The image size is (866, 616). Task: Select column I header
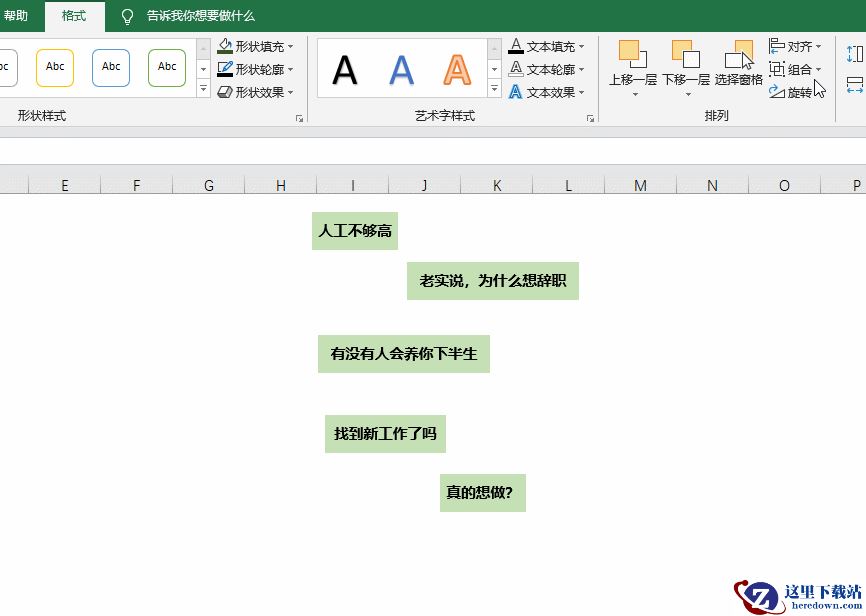[x=352, y=186]
